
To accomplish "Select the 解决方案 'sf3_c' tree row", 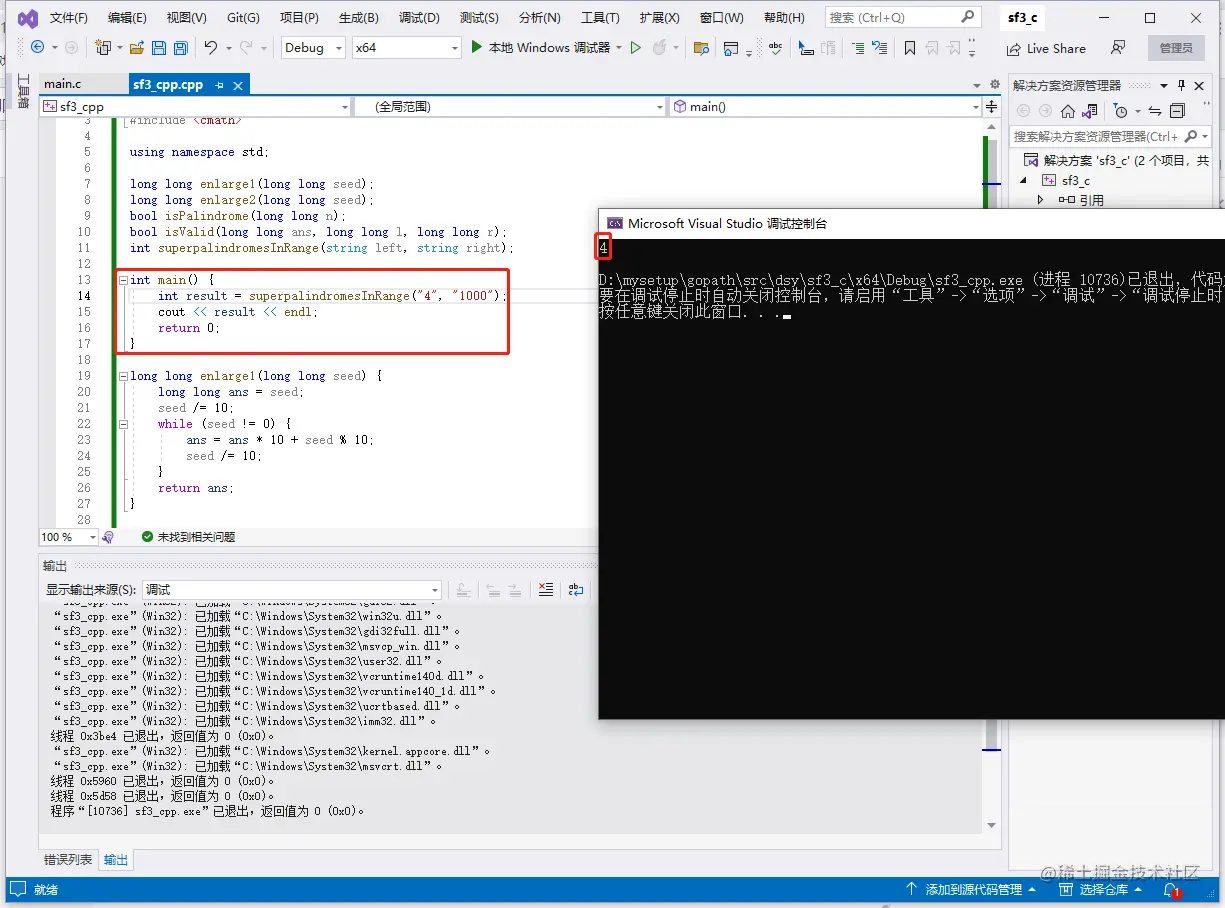I will (x=1117, y=160).
